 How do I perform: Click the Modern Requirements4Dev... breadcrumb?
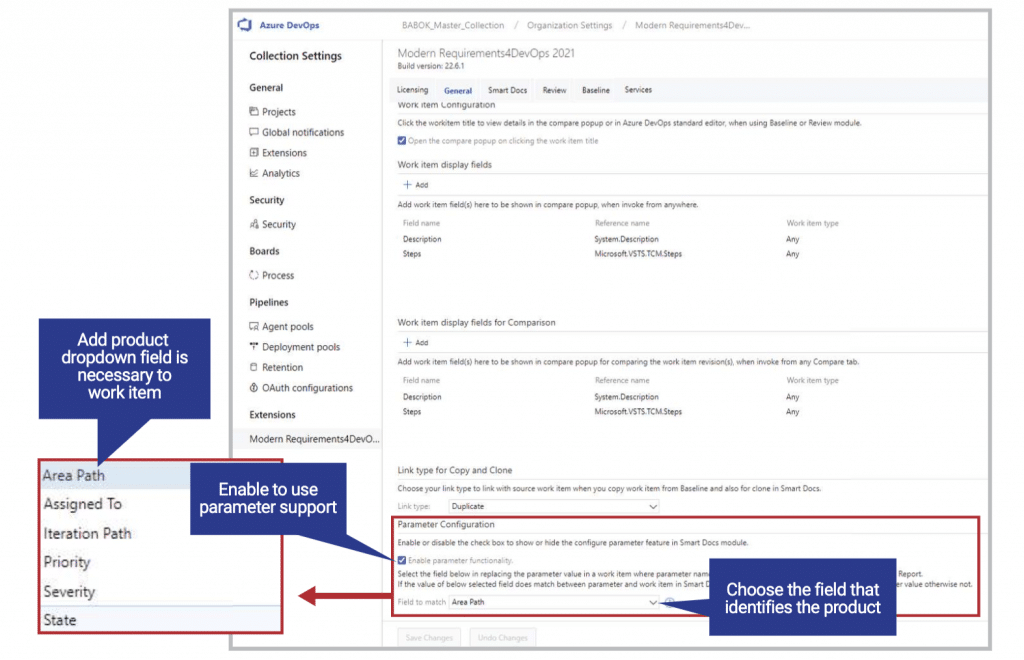click(x=692, y=25)
